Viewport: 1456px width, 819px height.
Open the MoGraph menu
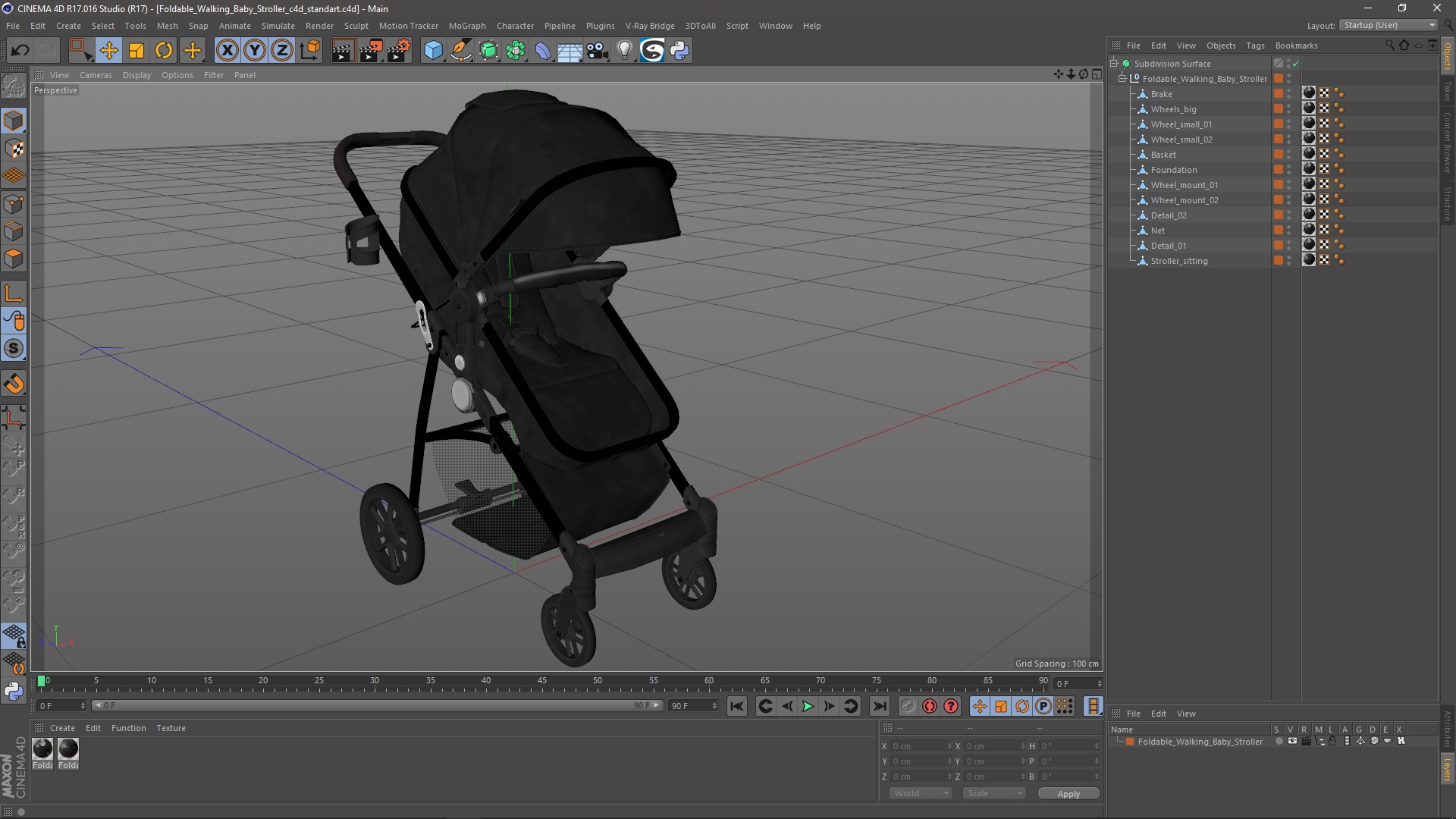tap(466, 26)
